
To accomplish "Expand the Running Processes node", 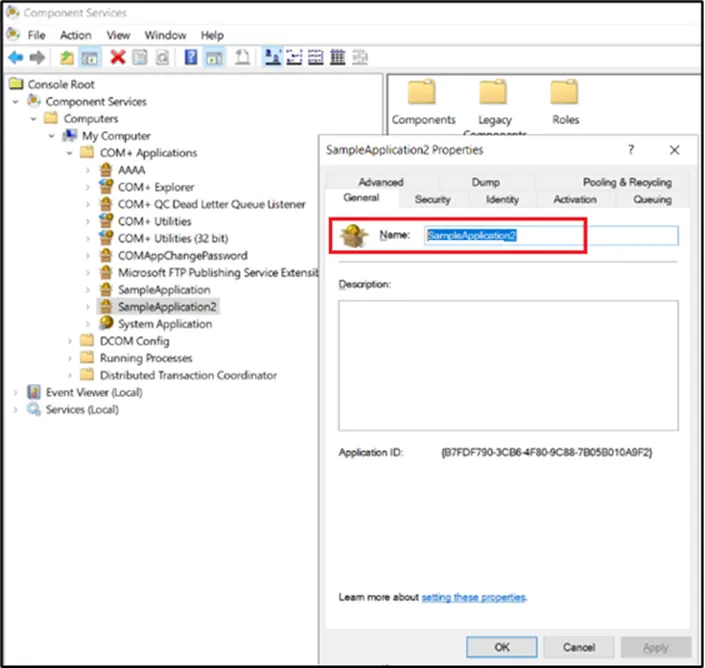I will [x=69, y=358].
